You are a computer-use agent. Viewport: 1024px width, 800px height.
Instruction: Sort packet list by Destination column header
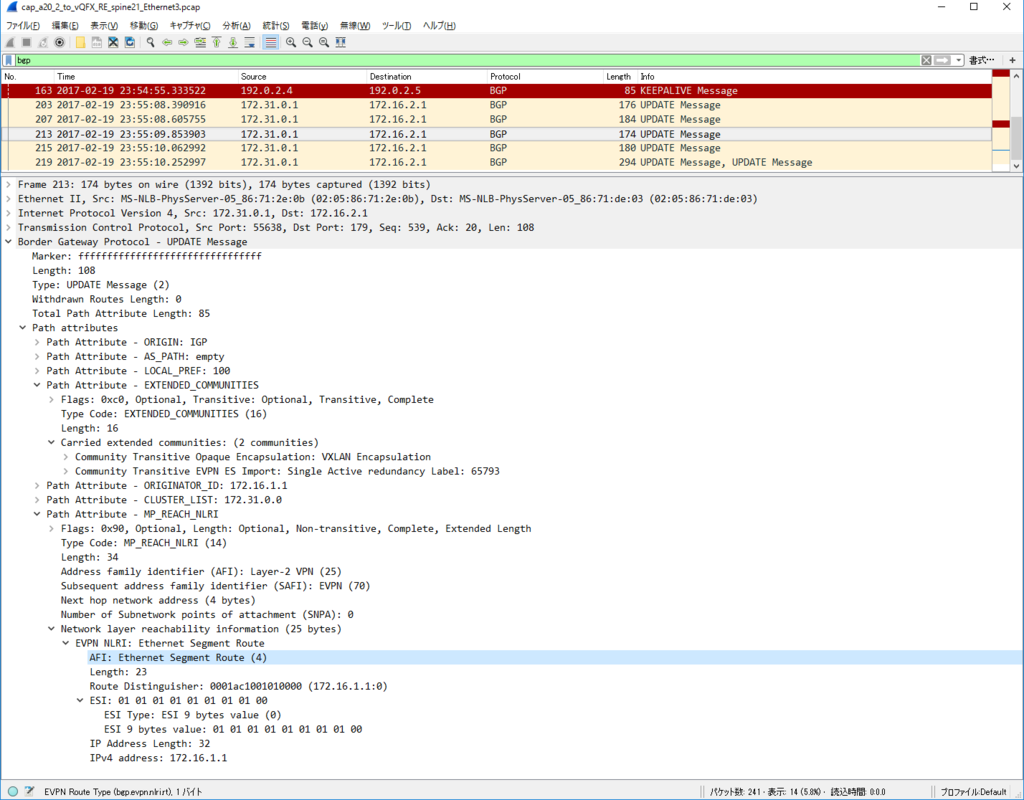point(427,76)
